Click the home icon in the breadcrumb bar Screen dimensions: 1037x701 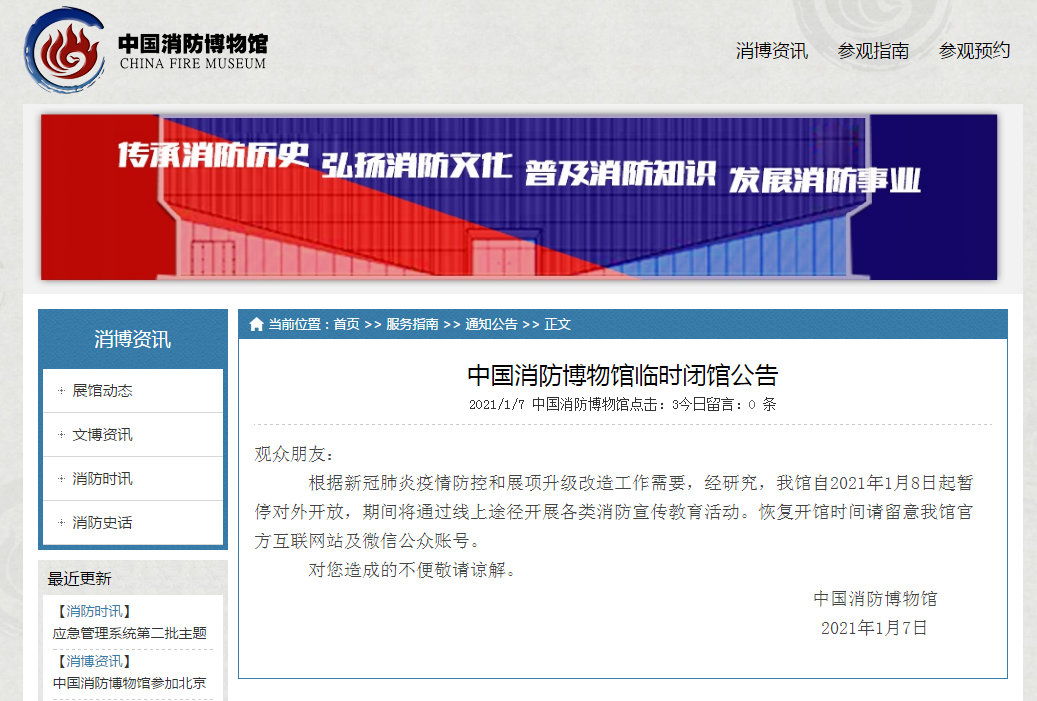(256, 324)
